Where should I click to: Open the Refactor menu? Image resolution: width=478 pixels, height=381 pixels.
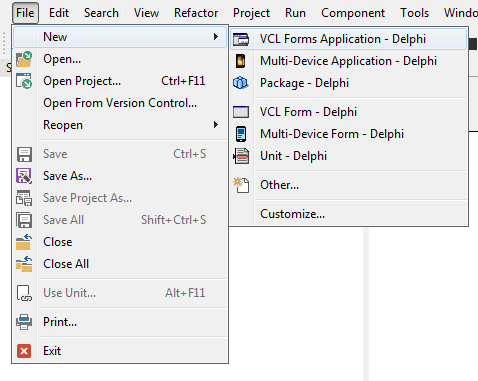(x=196, y=13)
